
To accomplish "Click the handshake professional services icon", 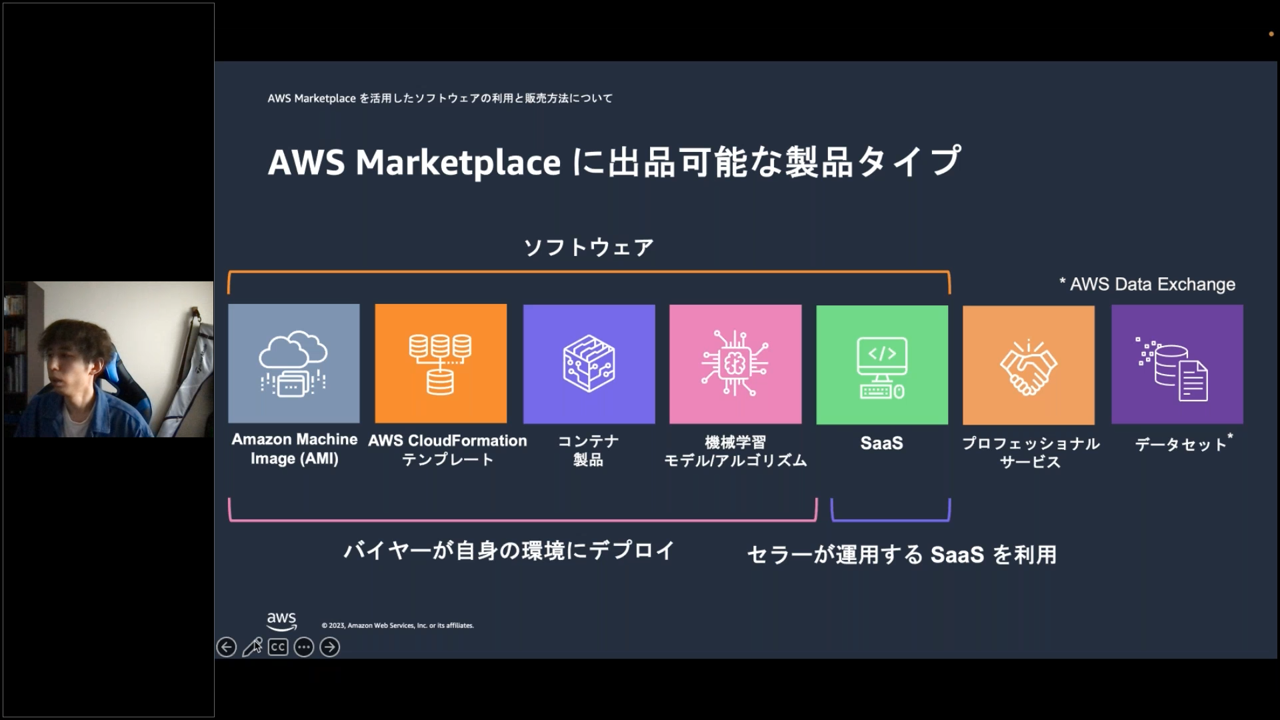I will (x=1029, y=364).
